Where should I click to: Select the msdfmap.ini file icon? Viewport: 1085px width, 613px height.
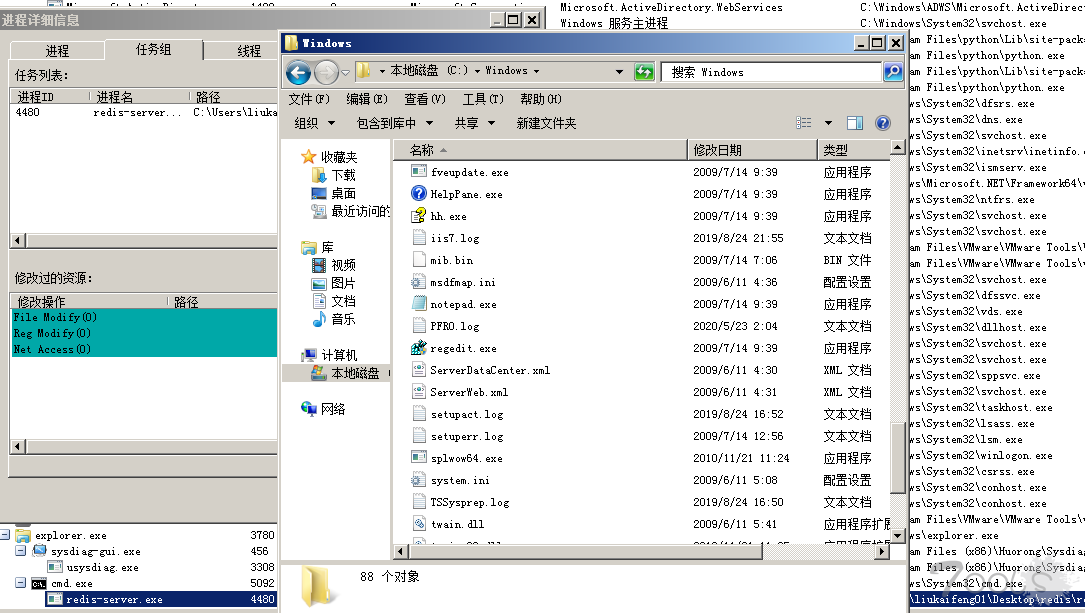[419, 282]
